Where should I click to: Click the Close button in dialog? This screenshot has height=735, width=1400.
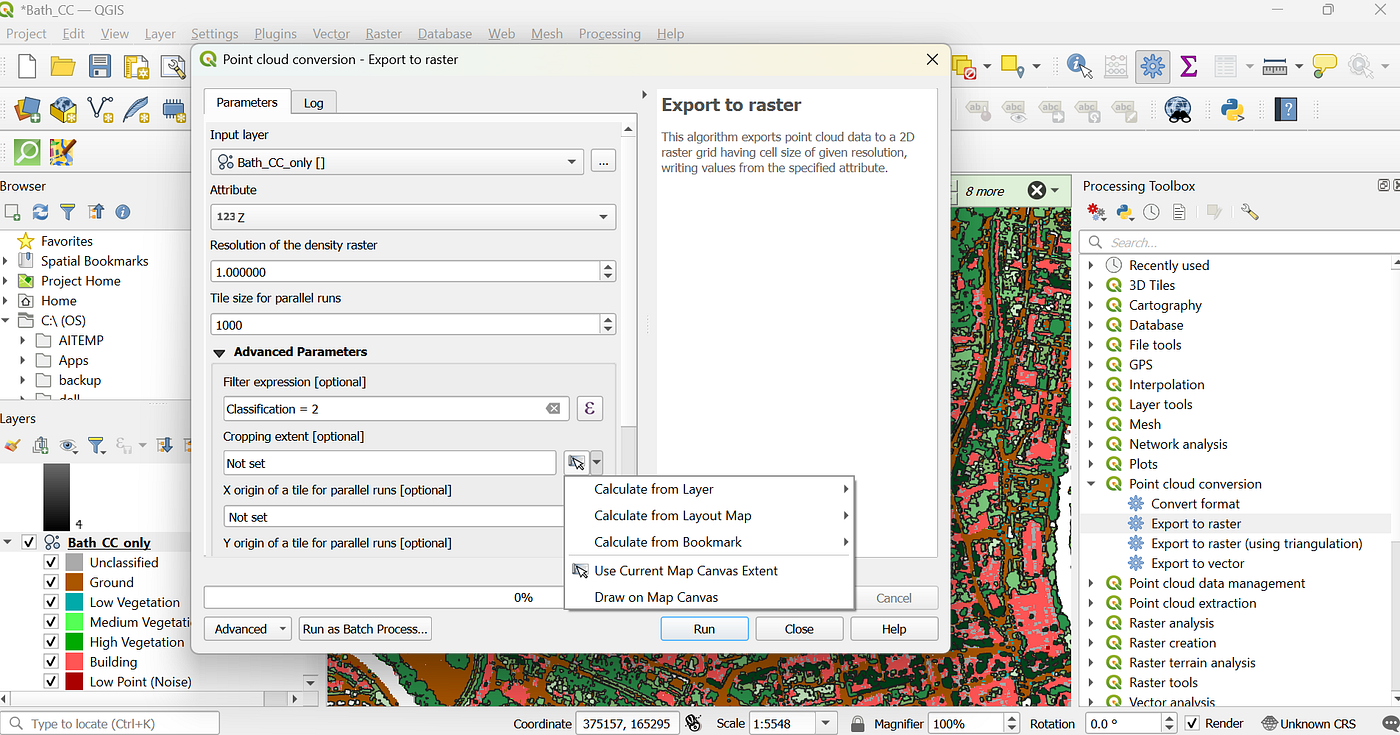coord(799,629)
